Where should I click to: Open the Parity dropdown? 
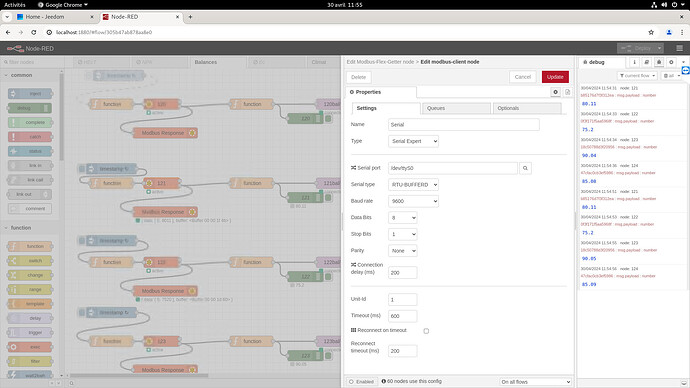[x=403, y=251]
